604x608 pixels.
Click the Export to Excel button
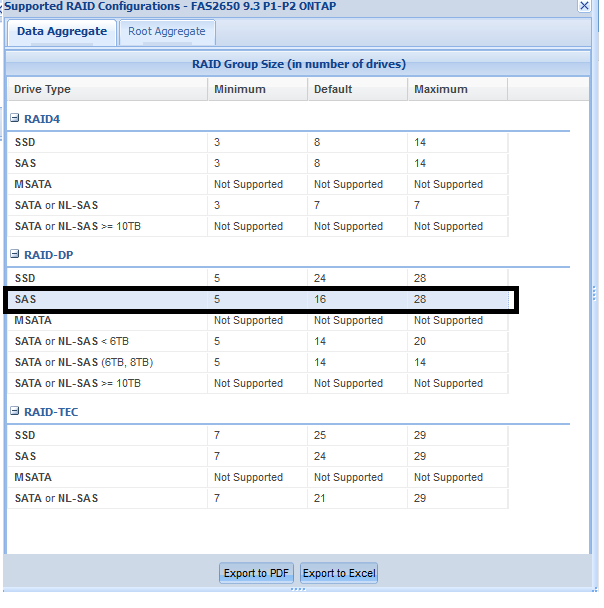(339, 573)
